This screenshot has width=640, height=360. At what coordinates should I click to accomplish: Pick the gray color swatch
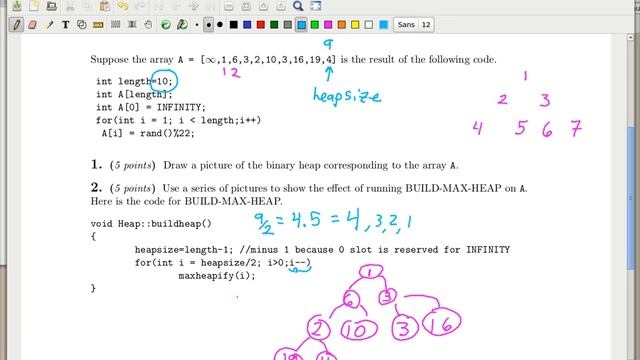point(288,25)
